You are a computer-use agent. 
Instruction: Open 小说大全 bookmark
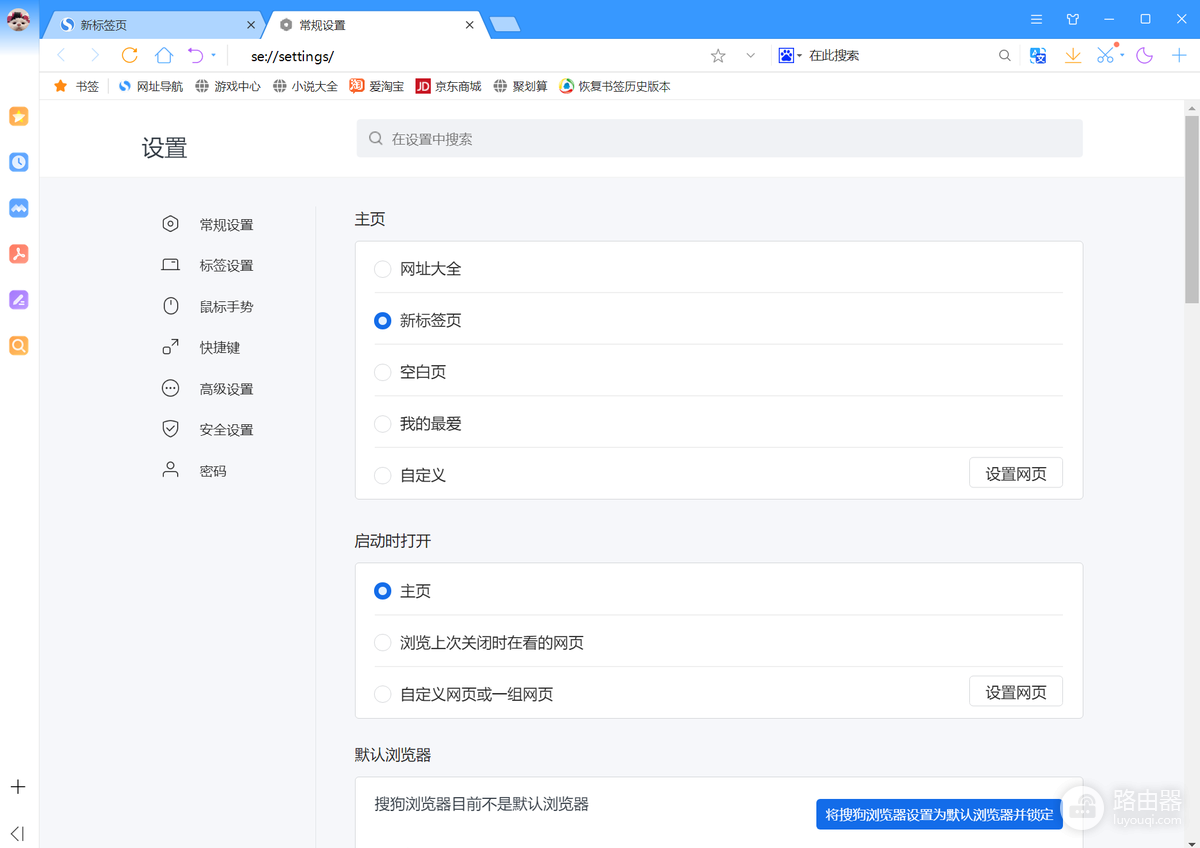click(305, 87)
